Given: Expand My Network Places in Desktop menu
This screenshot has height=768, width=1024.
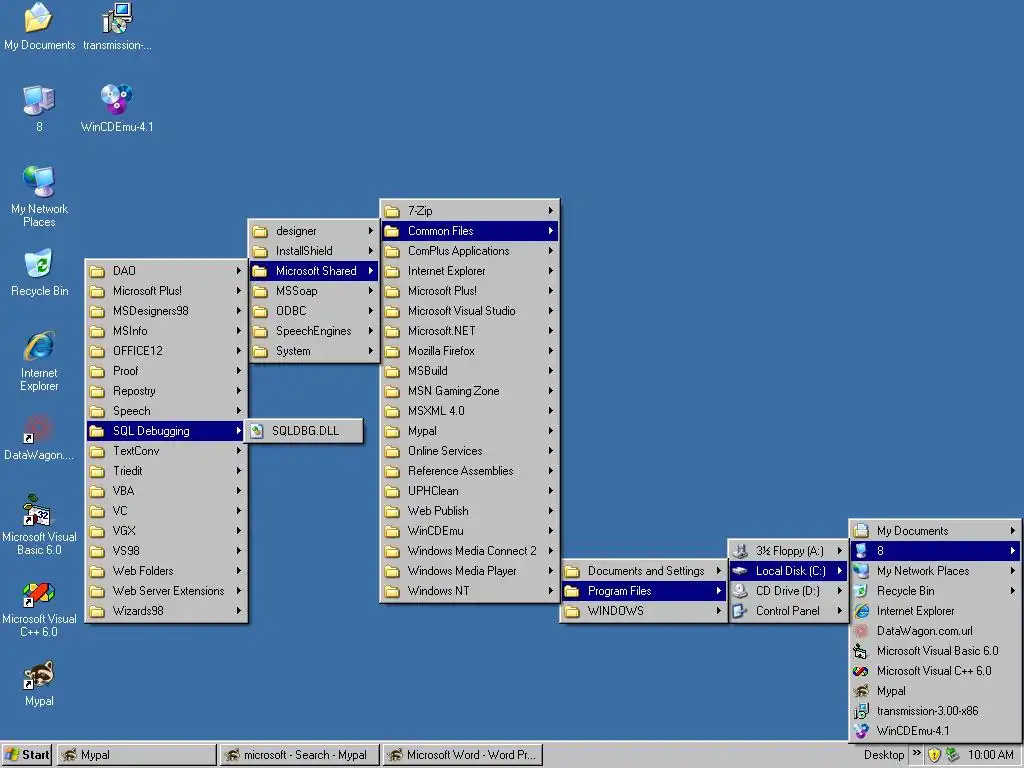Looking at the screenshot, I should tap(935, 571).
